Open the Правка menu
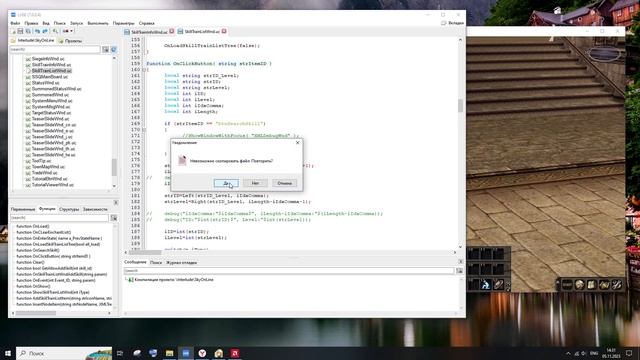Viewport: 640px width, 360px height. point(31,23)
